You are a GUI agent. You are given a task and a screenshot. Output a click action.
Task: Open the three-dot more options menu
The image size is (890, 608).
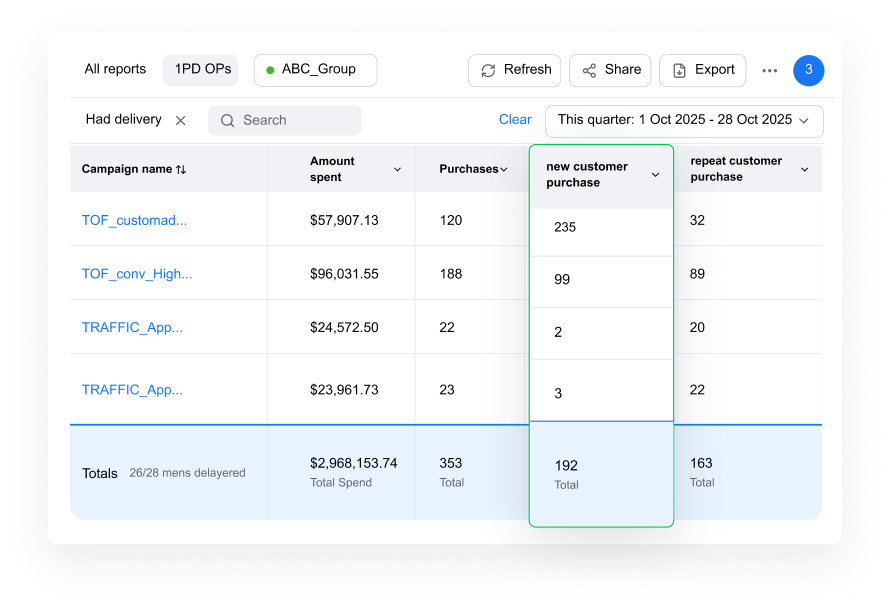coord(769,71)
